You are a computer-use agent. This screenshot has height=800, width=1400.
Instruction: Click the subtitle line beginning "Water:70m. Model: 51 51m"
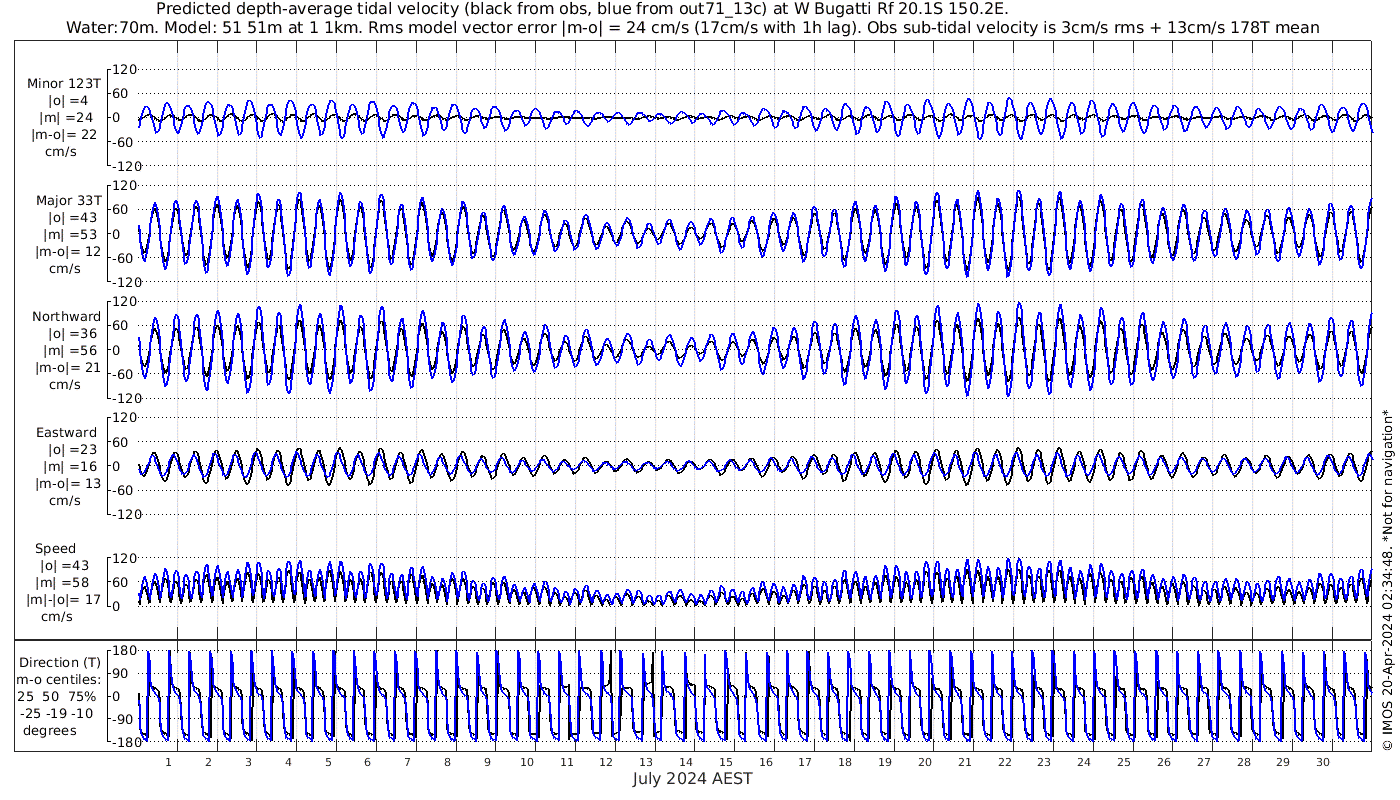(x=692, y=28)
